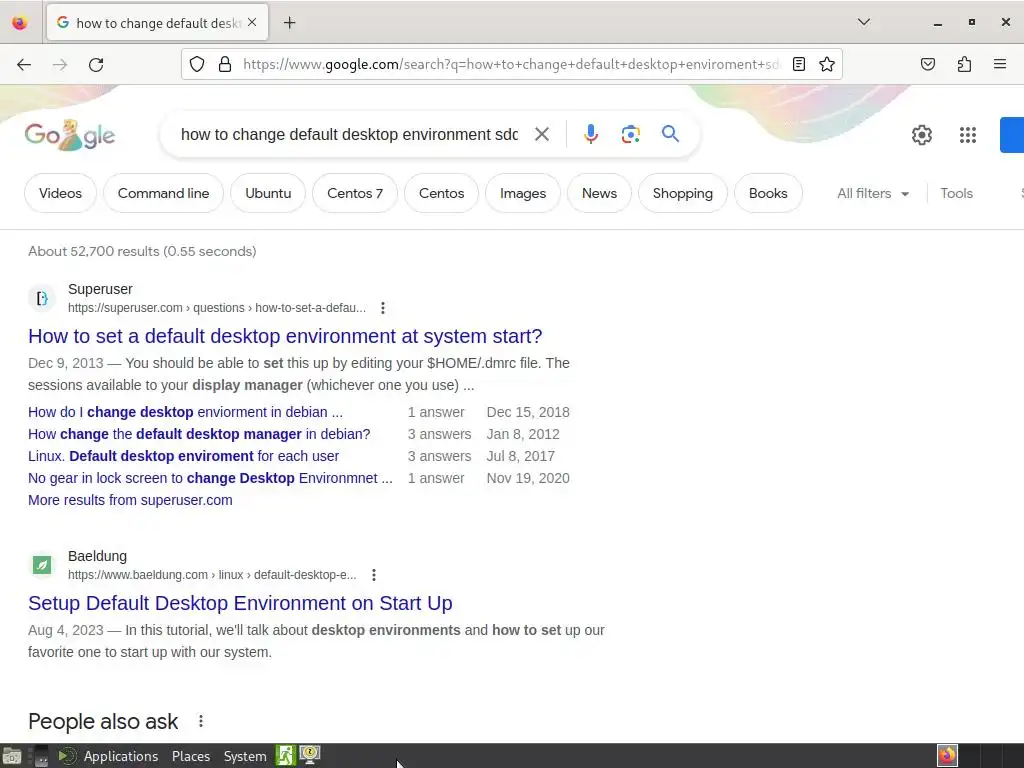Open a new tab with the plus icon
1024x768 pixels.
point(289,23)
